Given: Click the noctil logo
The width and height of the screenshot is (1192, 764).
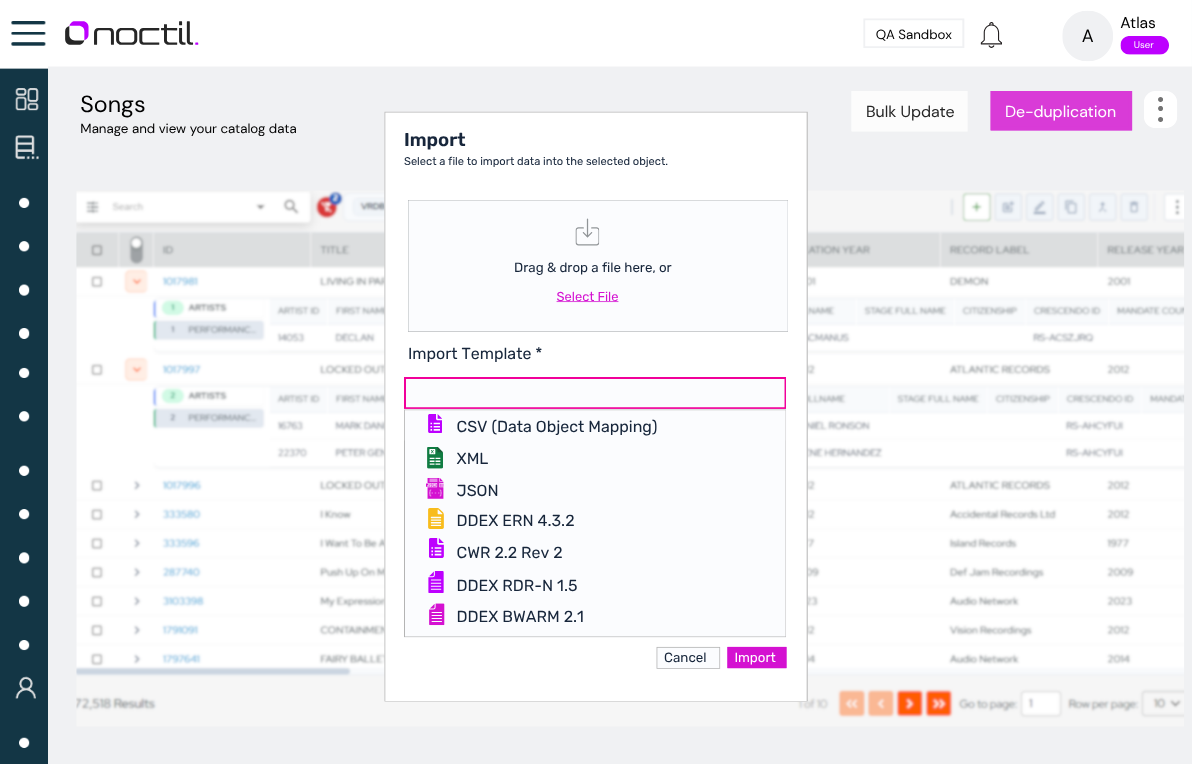Looking at the screenshot, I should pyautogui.click(x=132, y=33).
